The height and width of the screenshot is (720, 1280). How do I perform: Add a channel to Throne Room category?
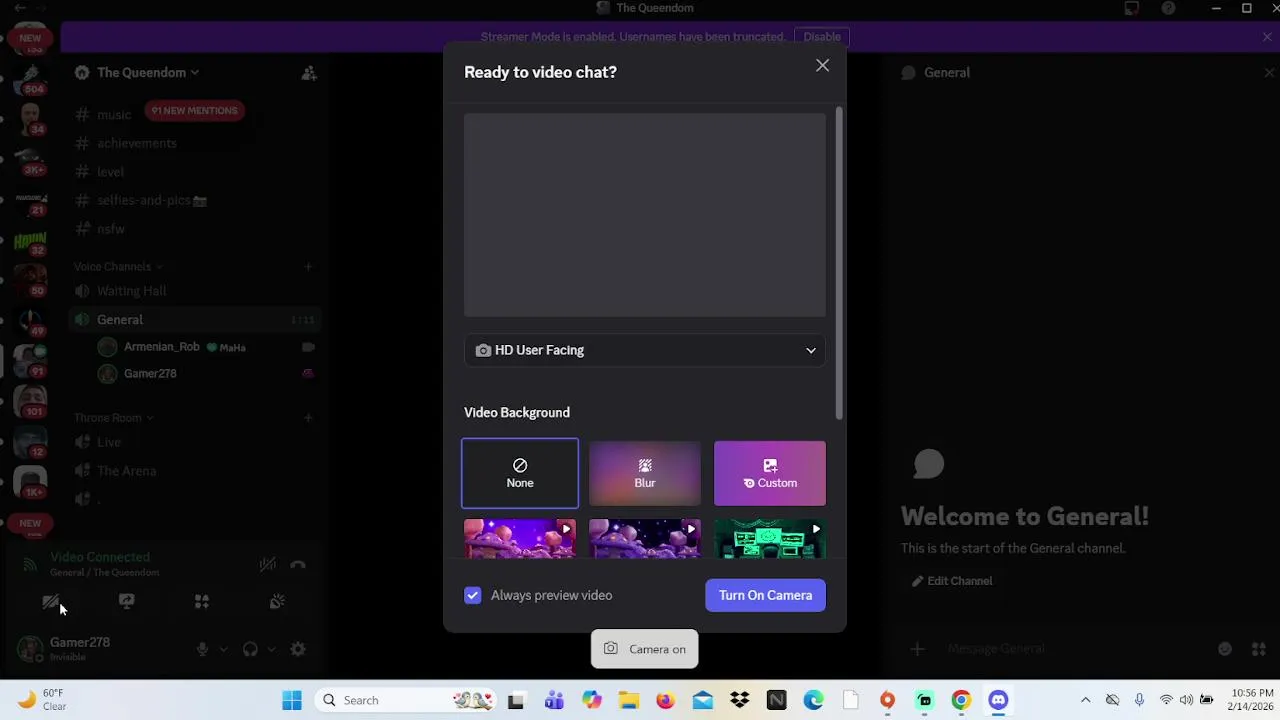(308, 418)
